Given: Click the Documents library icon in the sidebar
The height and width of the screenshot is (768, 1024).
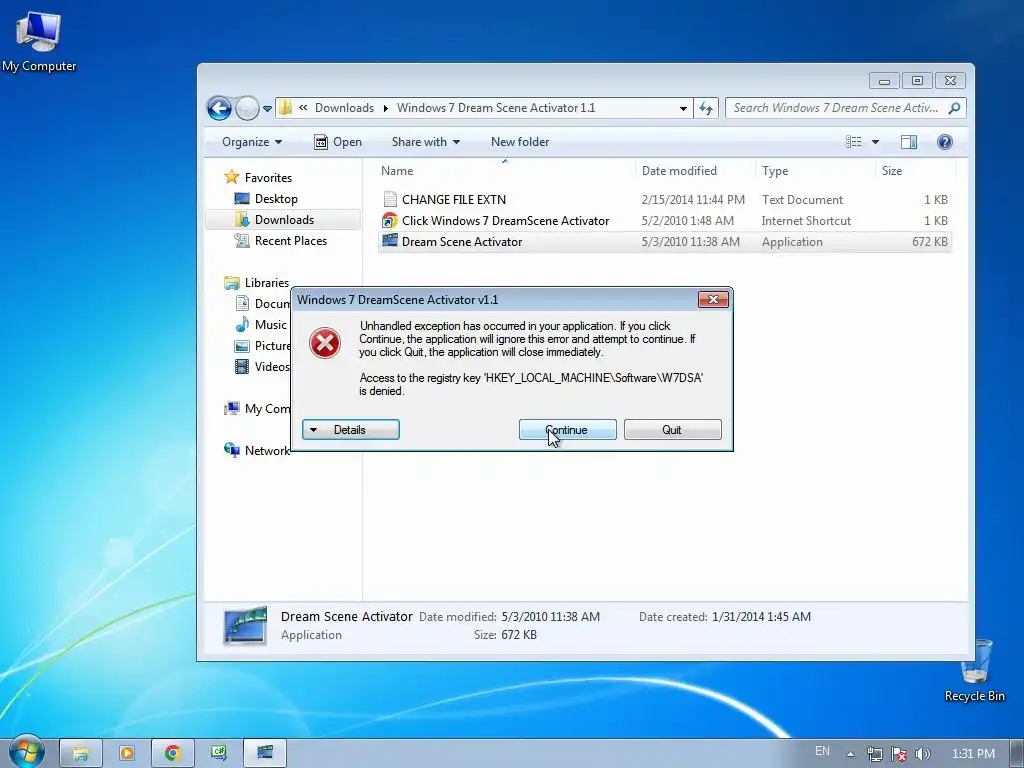Looking at the screenshot, I should pos(242,303).
